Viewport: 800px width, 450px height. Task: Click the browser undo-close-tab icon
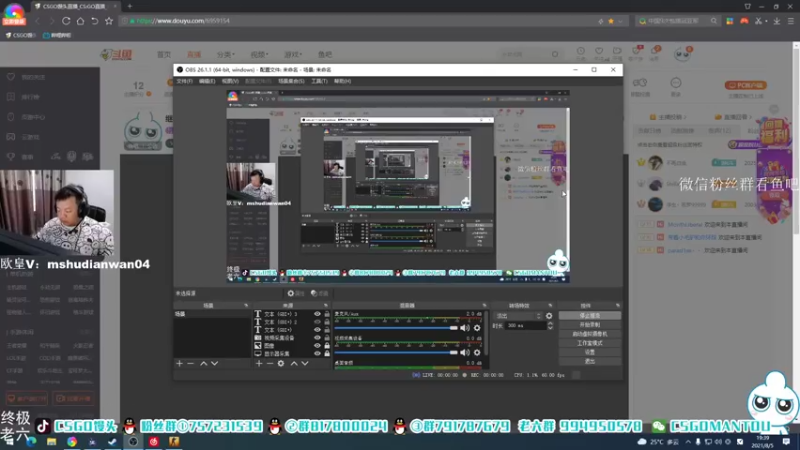[x=94, y=21]
